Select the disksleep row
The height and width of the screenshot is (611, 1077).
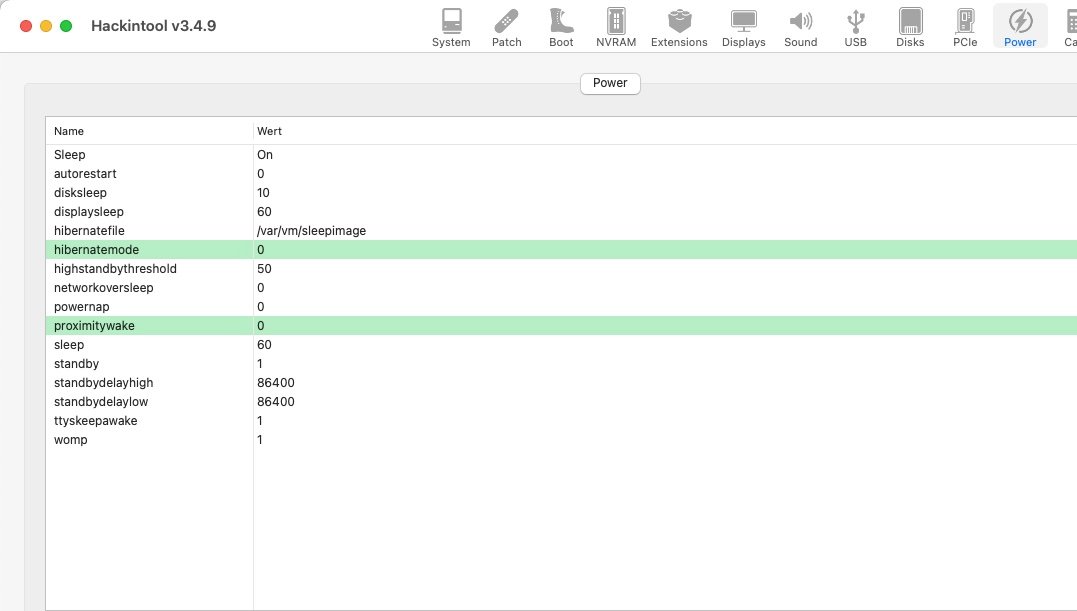561,193
